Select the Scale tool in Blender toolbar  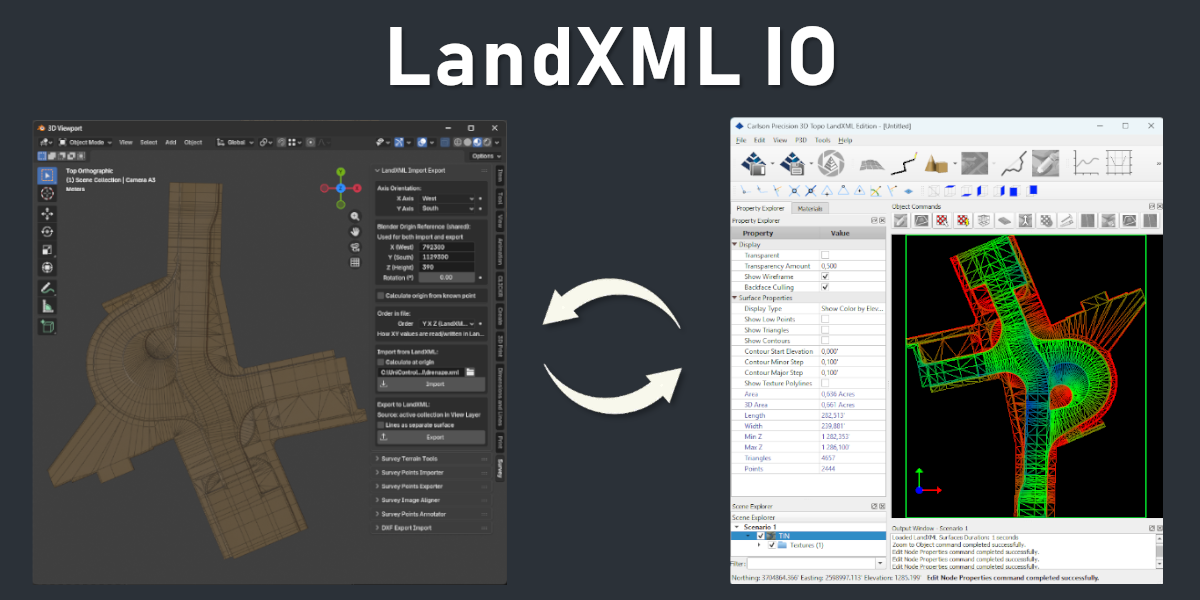[47, 249]
